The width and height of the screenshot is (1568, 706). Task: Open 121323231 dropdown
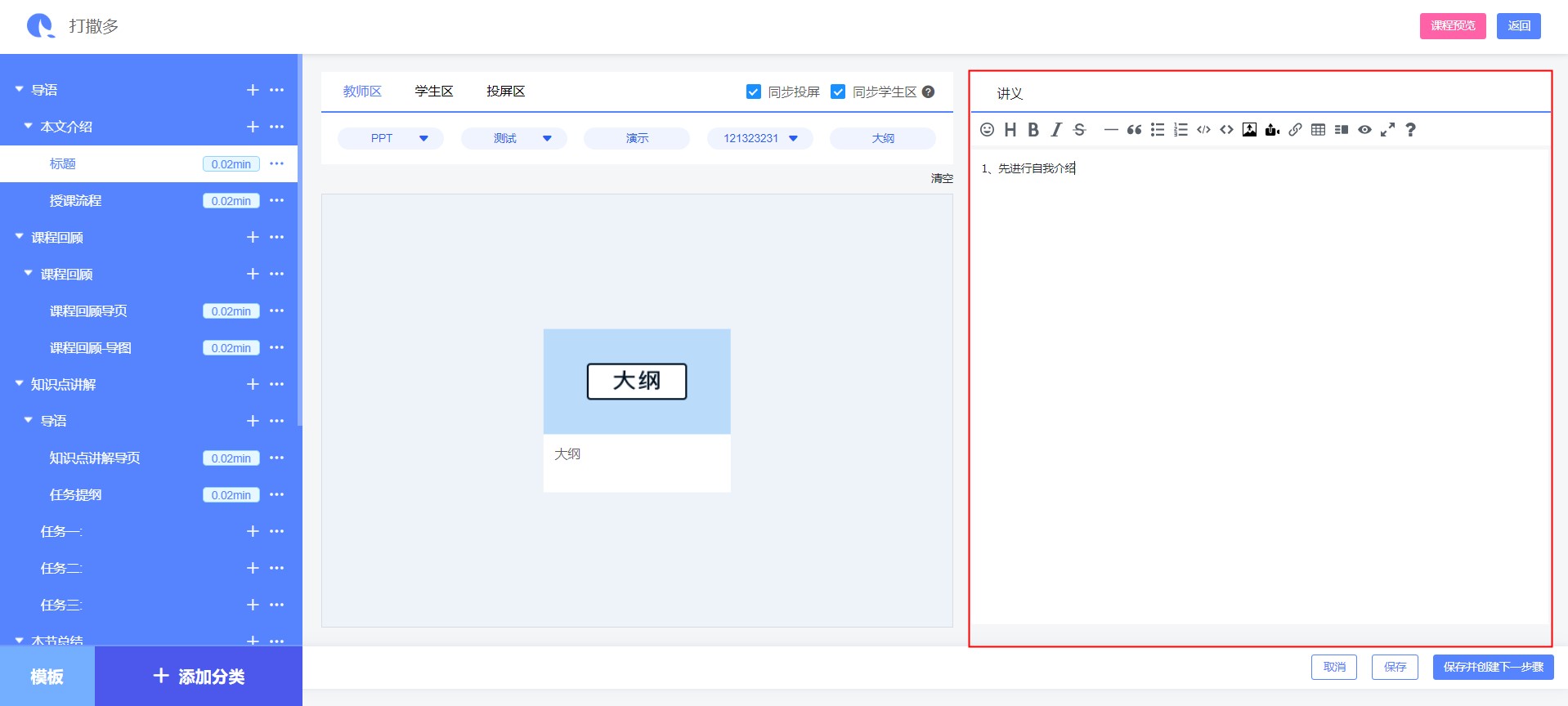pos(760,138)
